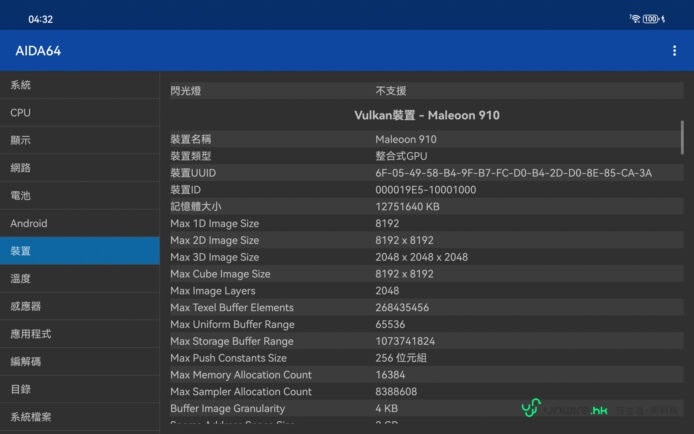Click the 000019E5-10001000 value
This screenshot has height=434, width=694.
click(x=426, y=190)
